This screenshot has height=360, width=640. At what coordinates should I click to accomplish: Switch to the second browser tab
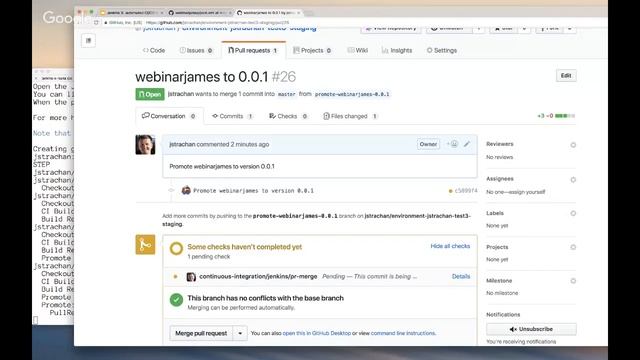tap(200, 13)
